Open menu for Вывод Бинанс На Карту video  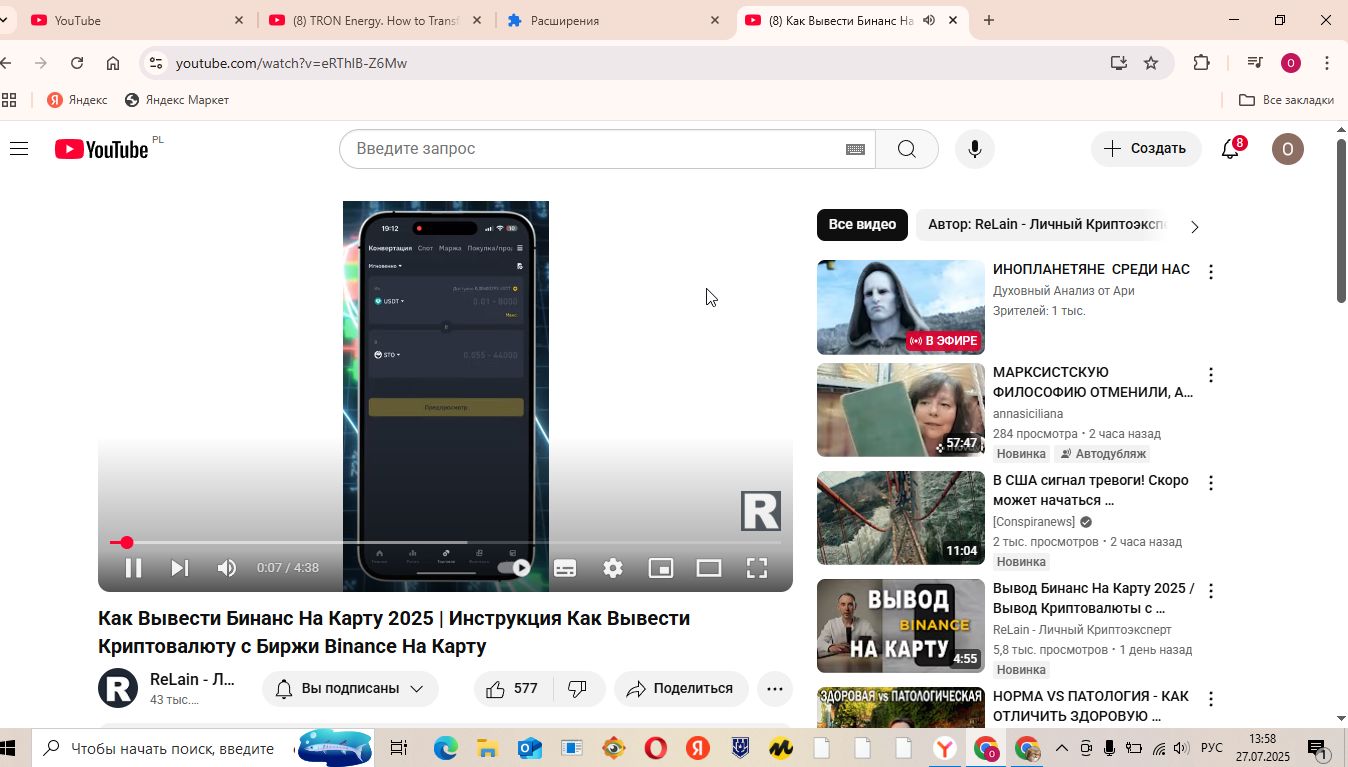[1211, 591]
